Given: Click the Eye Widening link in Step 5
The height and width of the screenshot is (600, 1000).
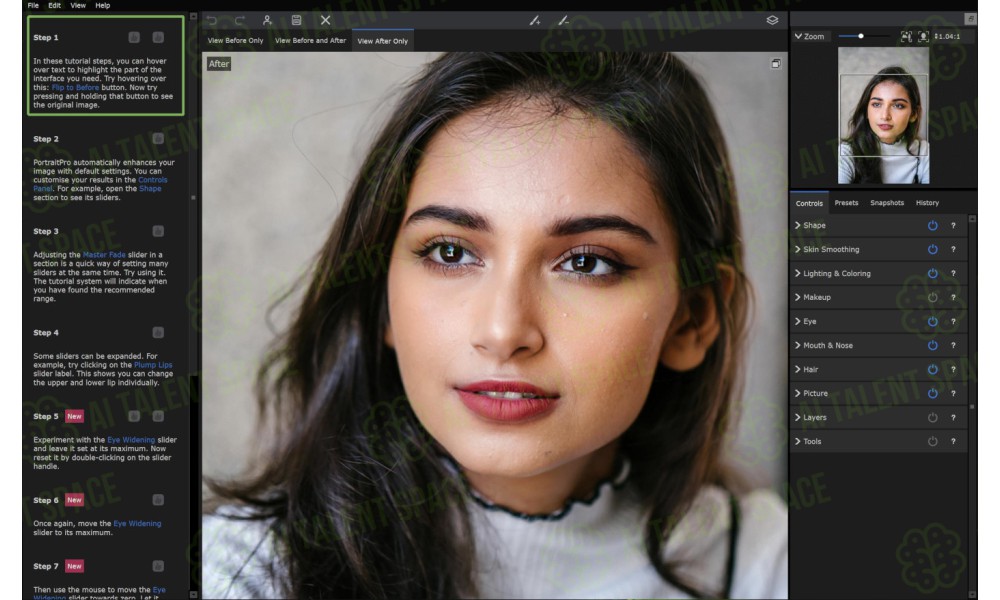Looking at the screenshot, I should 131,440.
